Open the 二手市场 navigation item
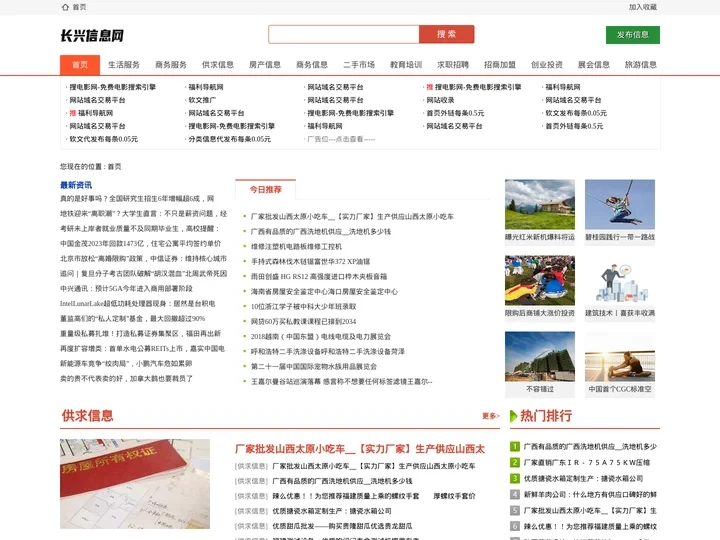Screen dimensions: 720x540 pos(359,65)
